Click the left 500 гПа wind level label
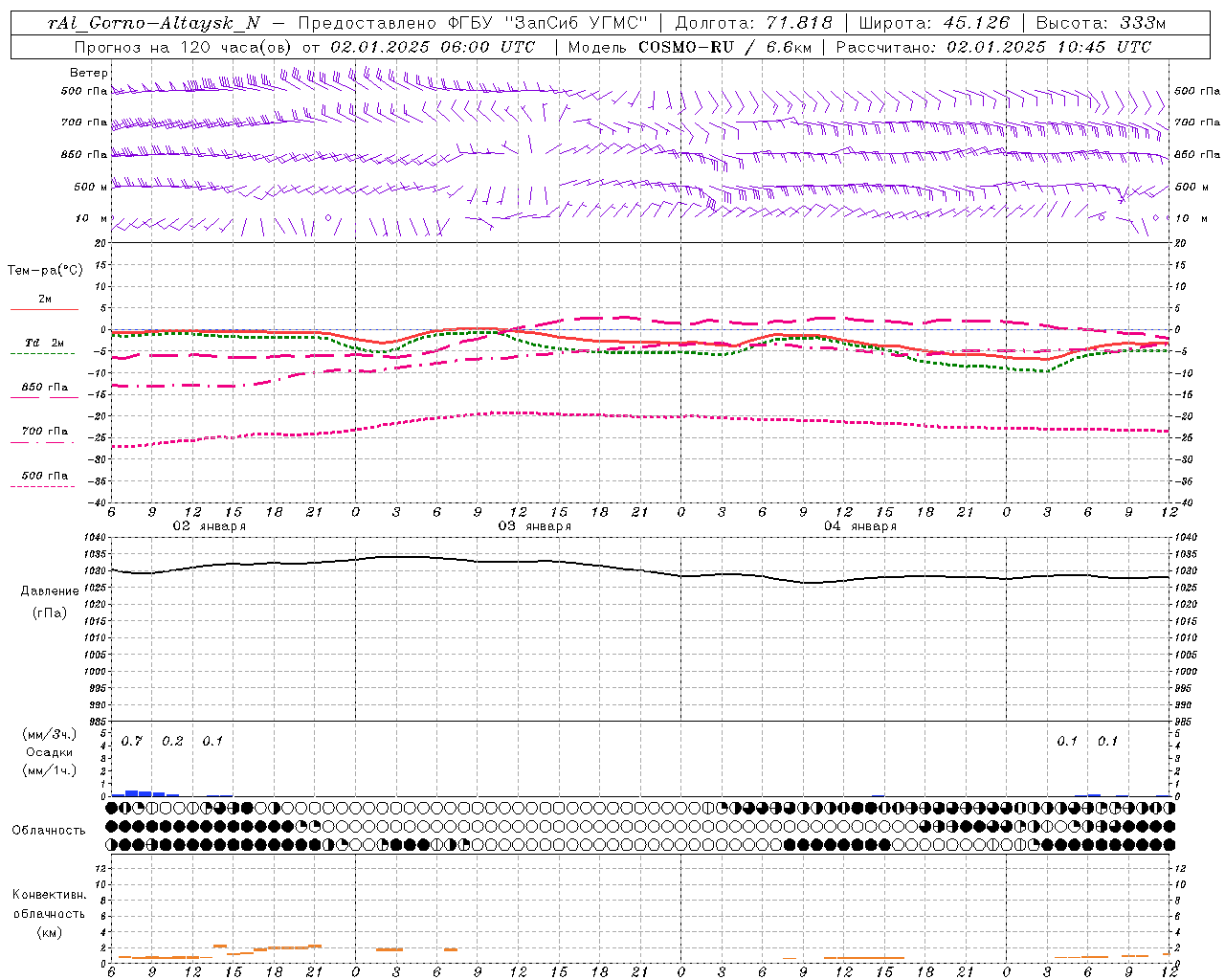1225x980 pixels. pyautogui.click(x=84, y=91)
